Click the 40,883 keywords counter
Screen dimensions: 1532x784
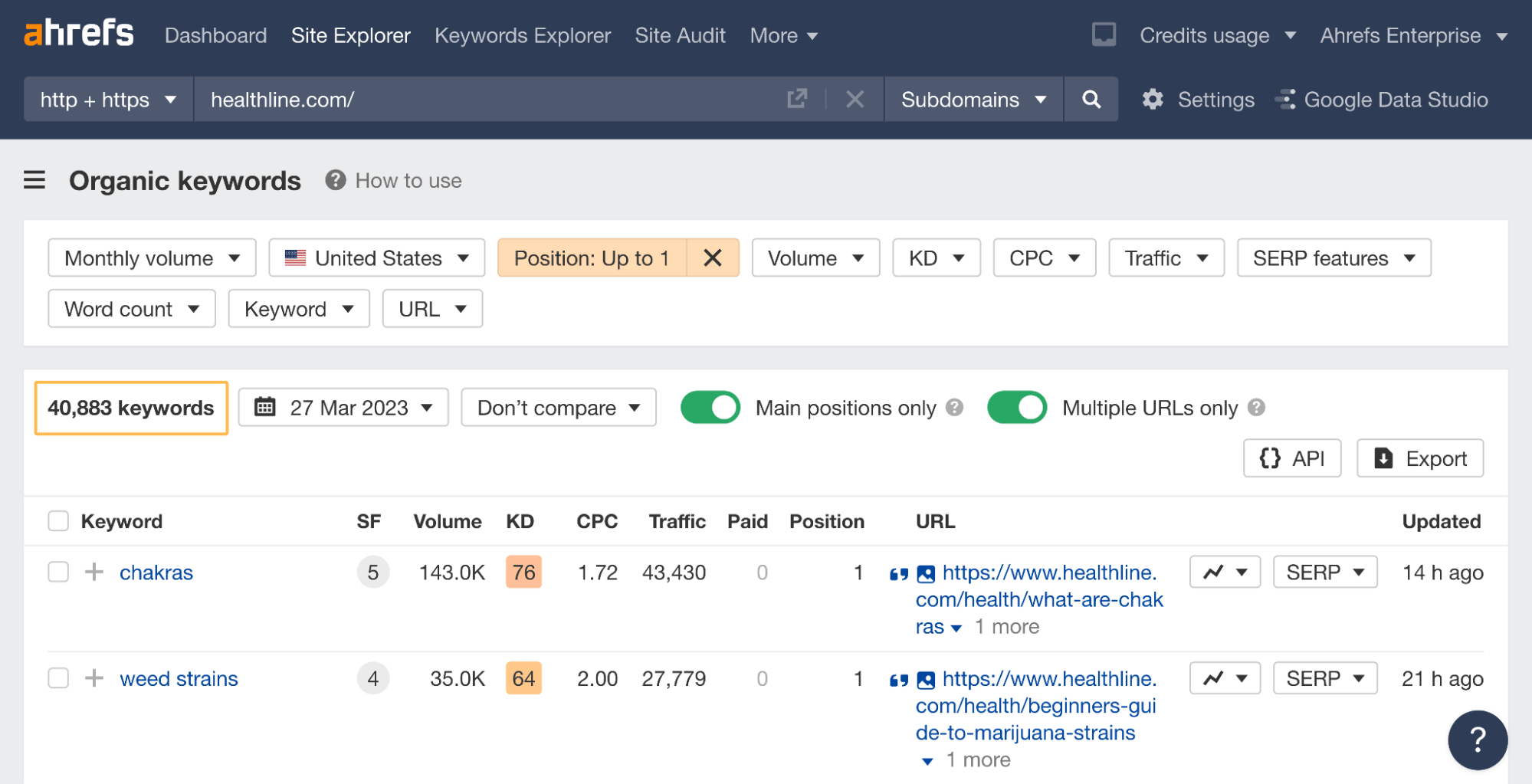coord(130,408)
